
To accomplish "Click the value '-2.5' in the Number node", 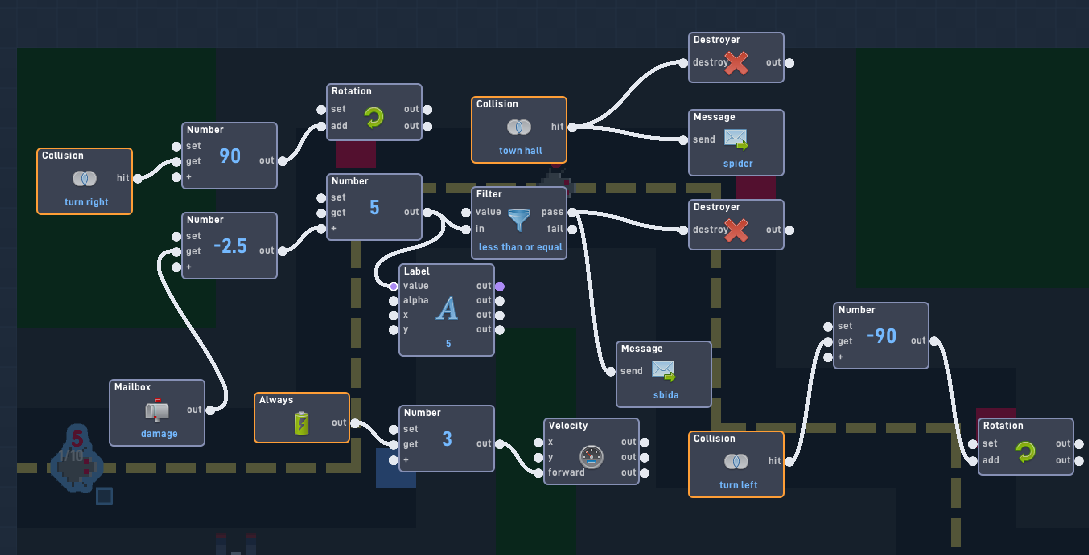I will (230, 245).
